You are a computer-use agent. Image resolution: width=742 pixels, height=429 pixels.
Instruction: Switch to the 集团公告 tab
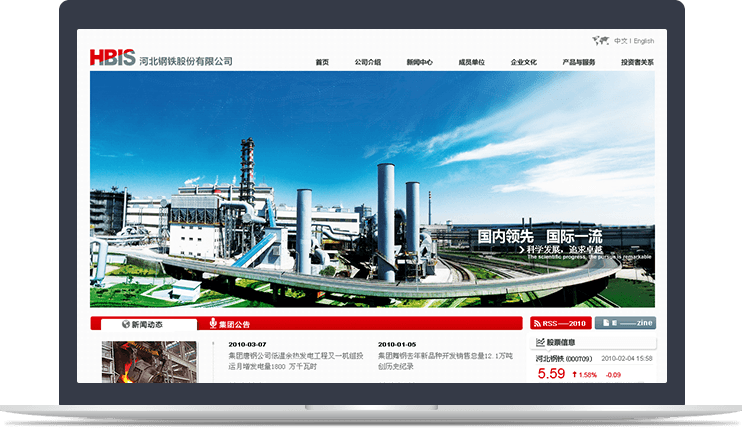click(235, 324)
